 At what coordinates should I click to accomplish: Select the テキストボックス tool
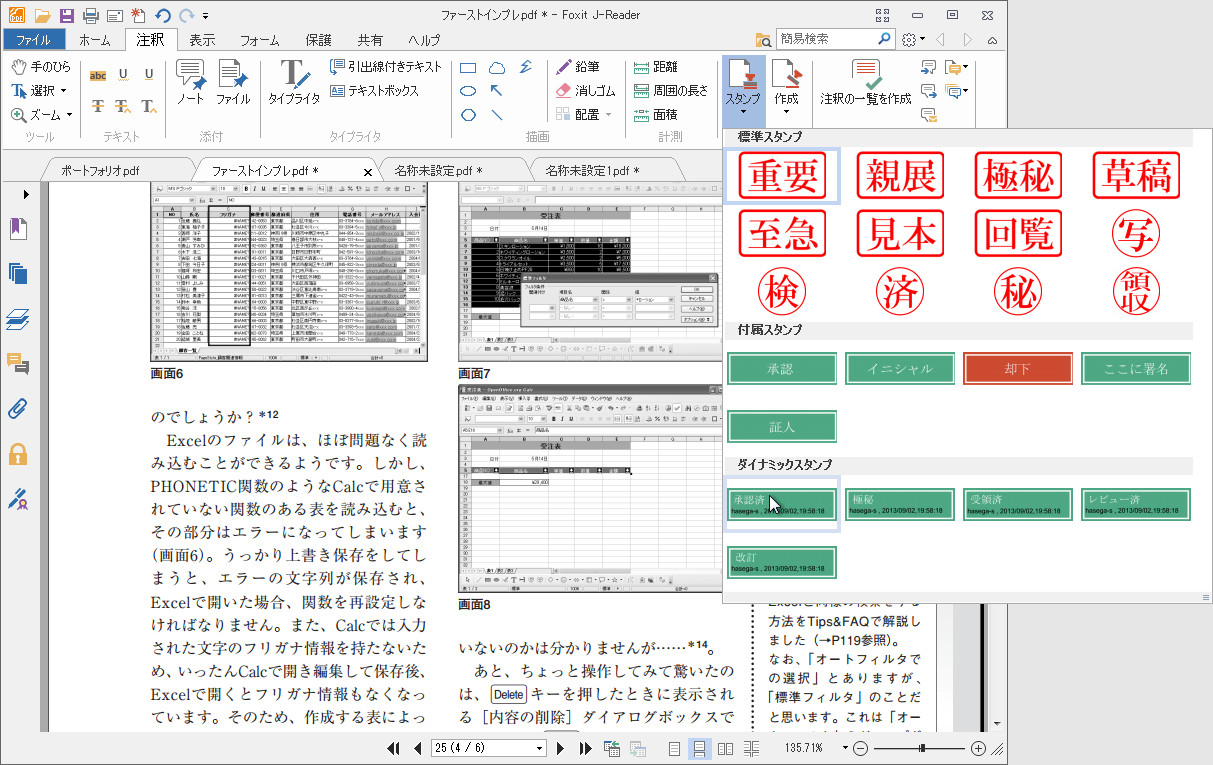[375, 90]
